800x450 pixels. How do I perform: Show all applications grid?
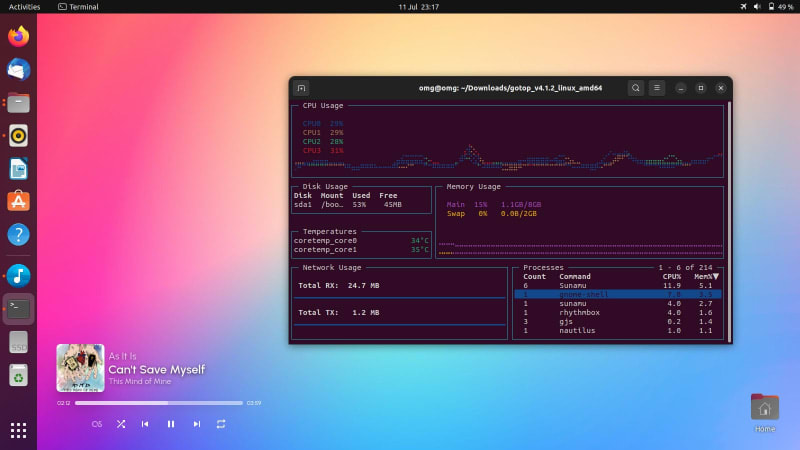pos(18,430)
